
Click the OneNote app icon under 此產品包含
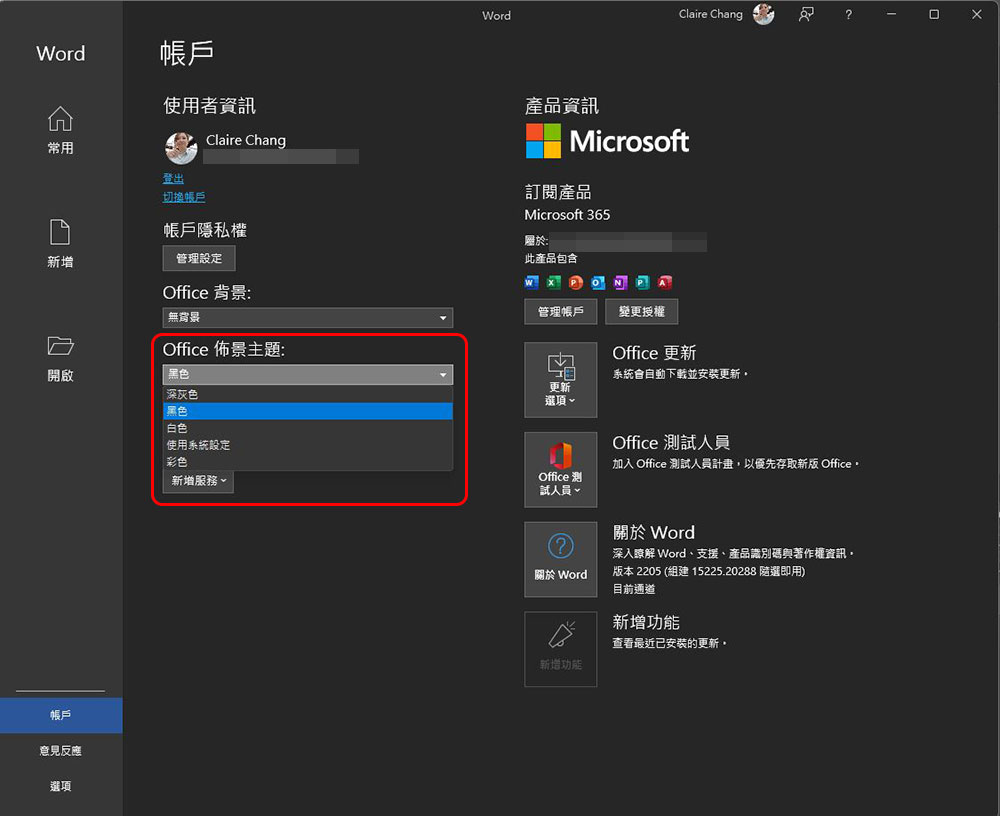pyautogui.click(x=621, y=283)
